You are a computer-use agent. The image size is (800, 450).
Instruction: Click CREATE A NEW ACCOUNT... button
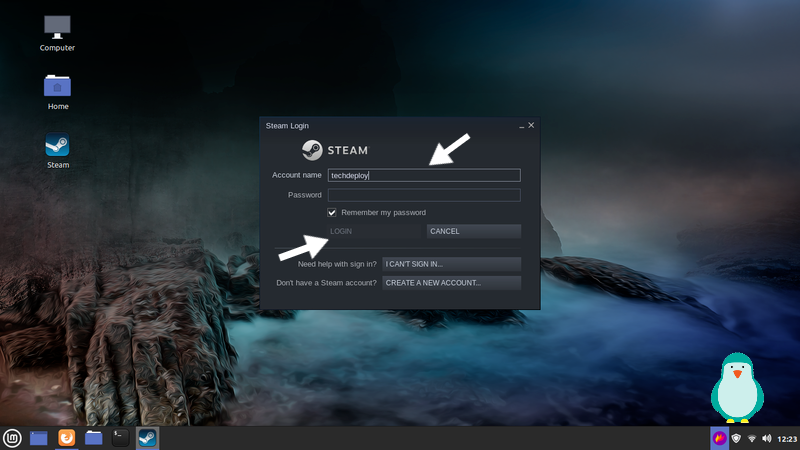point(452,283)
